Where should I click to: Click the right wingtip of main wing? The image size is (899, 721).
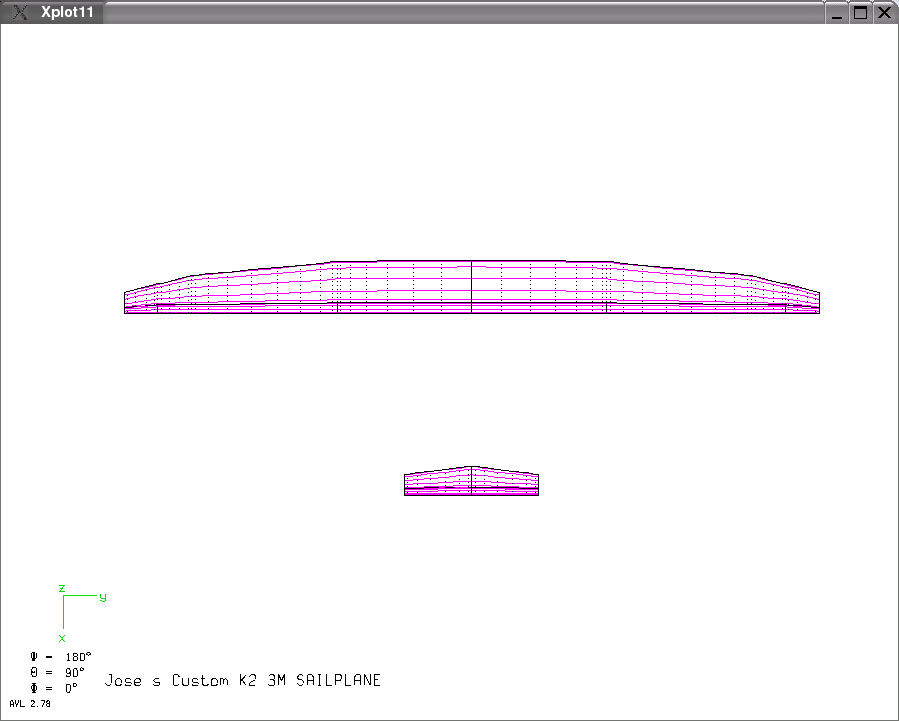pos(818,303)
